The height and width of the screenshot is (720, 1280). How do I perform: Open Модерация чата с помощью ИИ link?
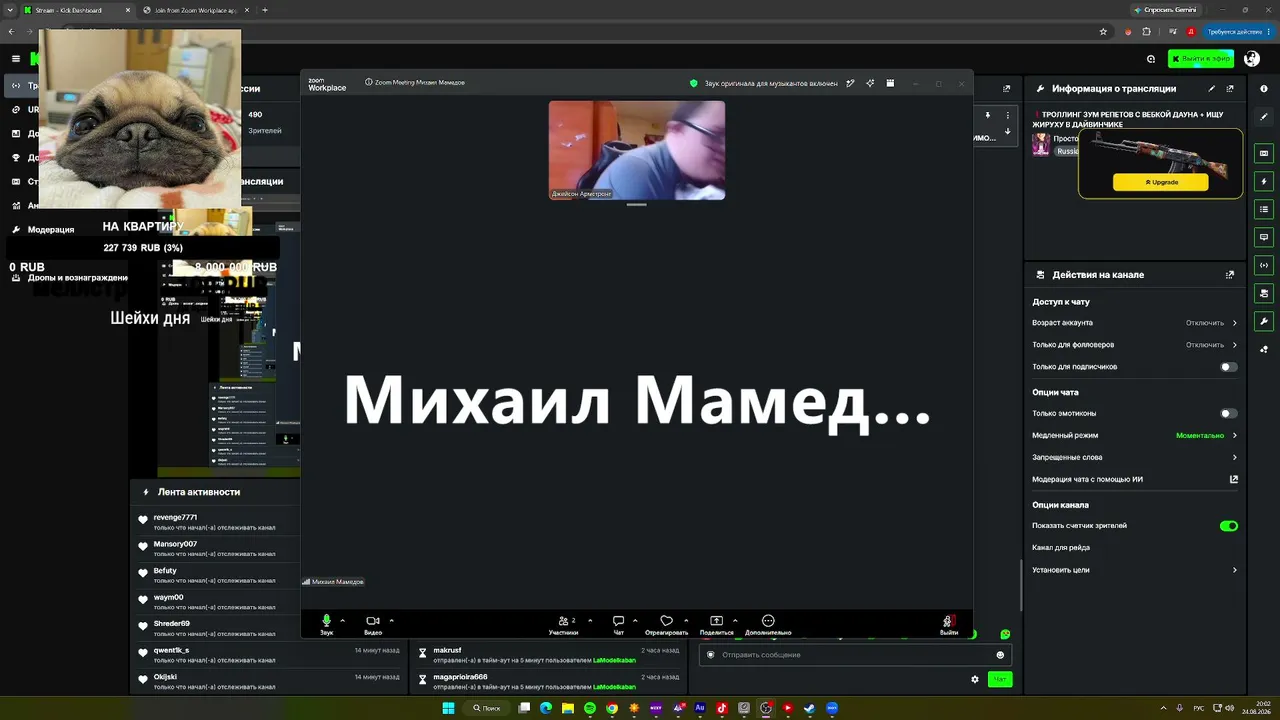(x=1135, y=480)
